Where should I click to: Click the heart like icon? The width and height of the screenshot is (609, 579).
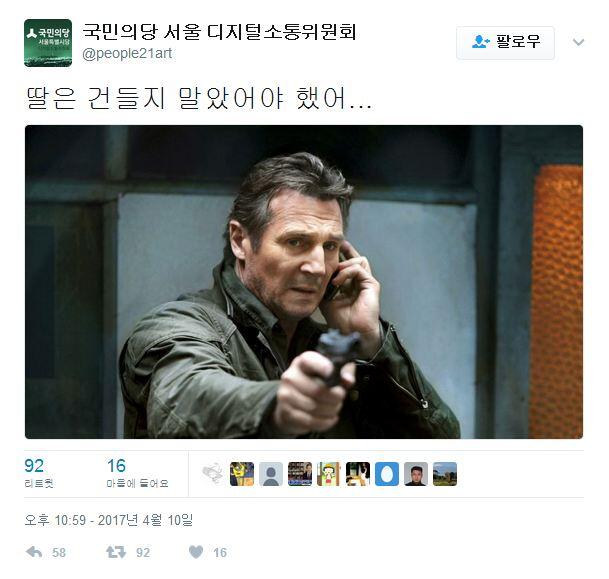point(196,552)
